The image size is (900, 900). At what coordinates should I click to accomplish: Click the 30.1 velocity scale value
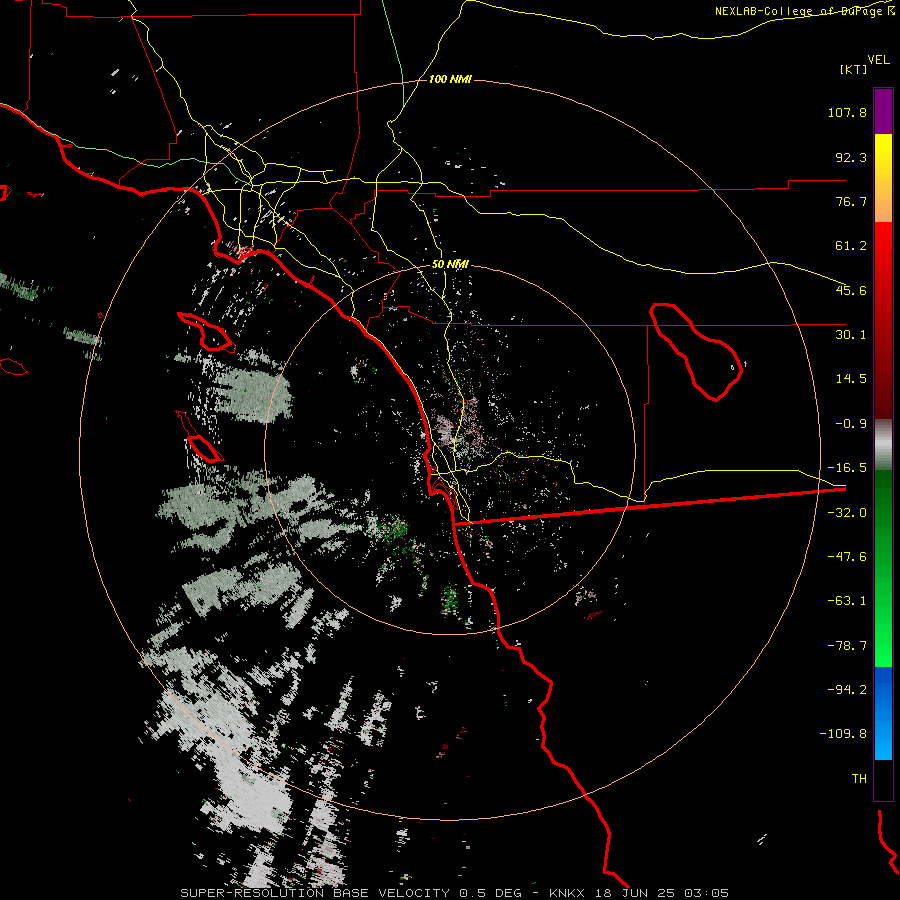[851, 335]
